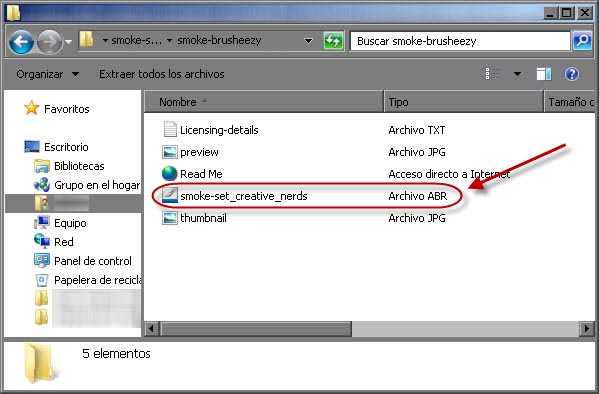Image resolution: width=599 pixels, height=394 pixels.
Task: Sort by the Nombre column header
Action: (264, 102)
